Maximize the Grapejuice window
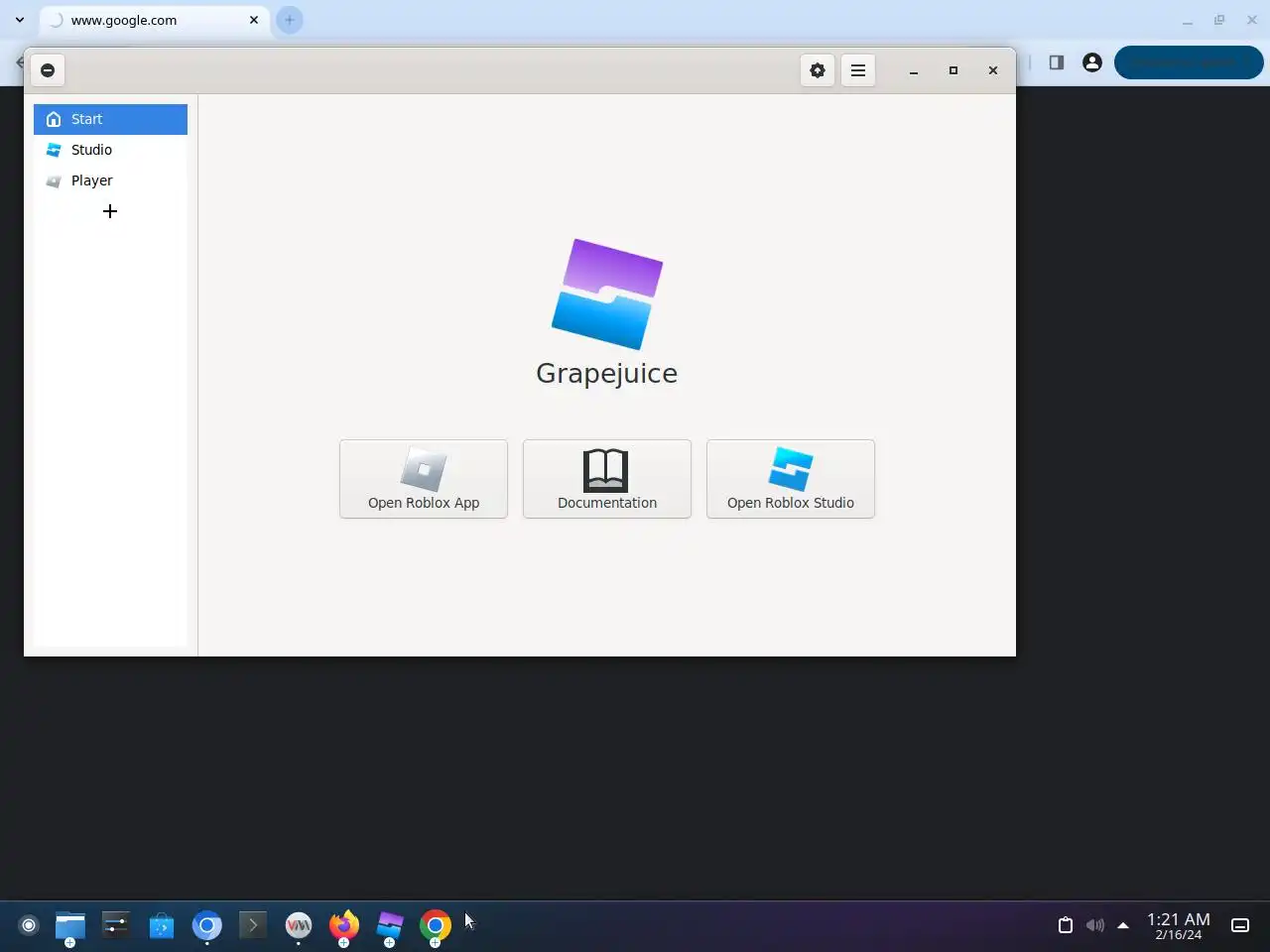Viewport: 1270px width, 952px height. [x=953, y=70]
